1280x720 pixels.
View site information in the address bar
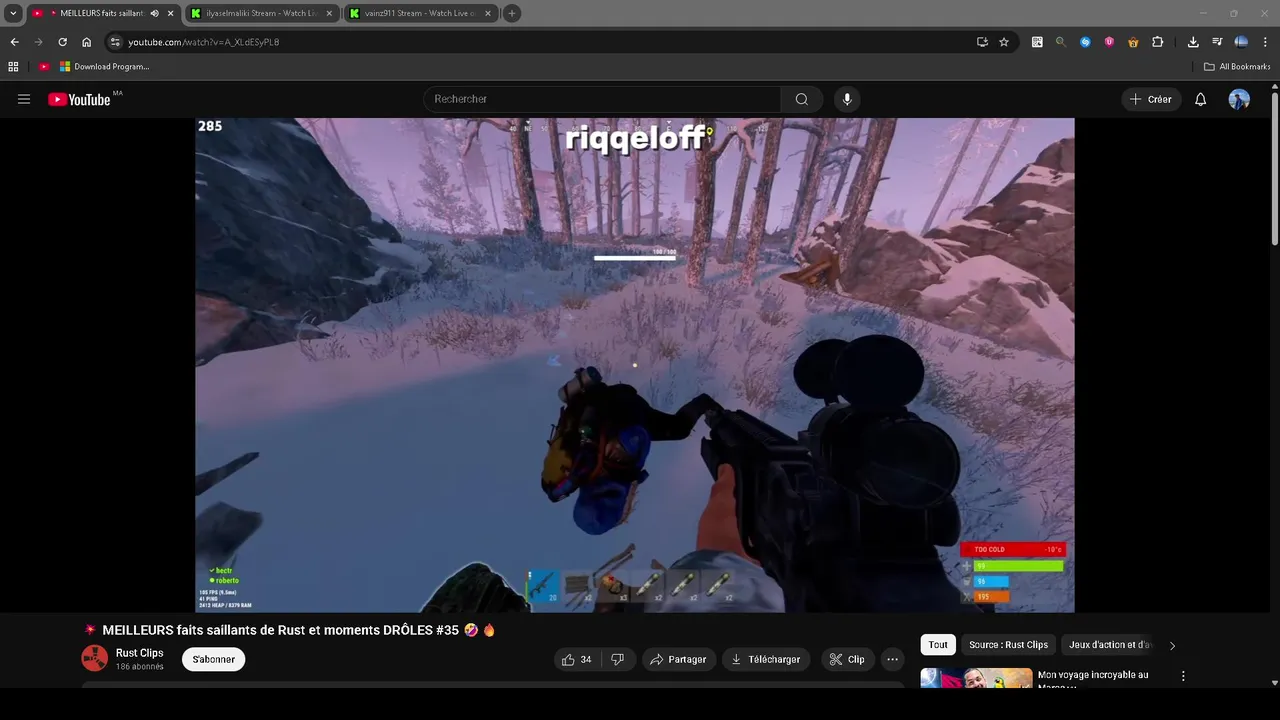[x=115, y=42]
